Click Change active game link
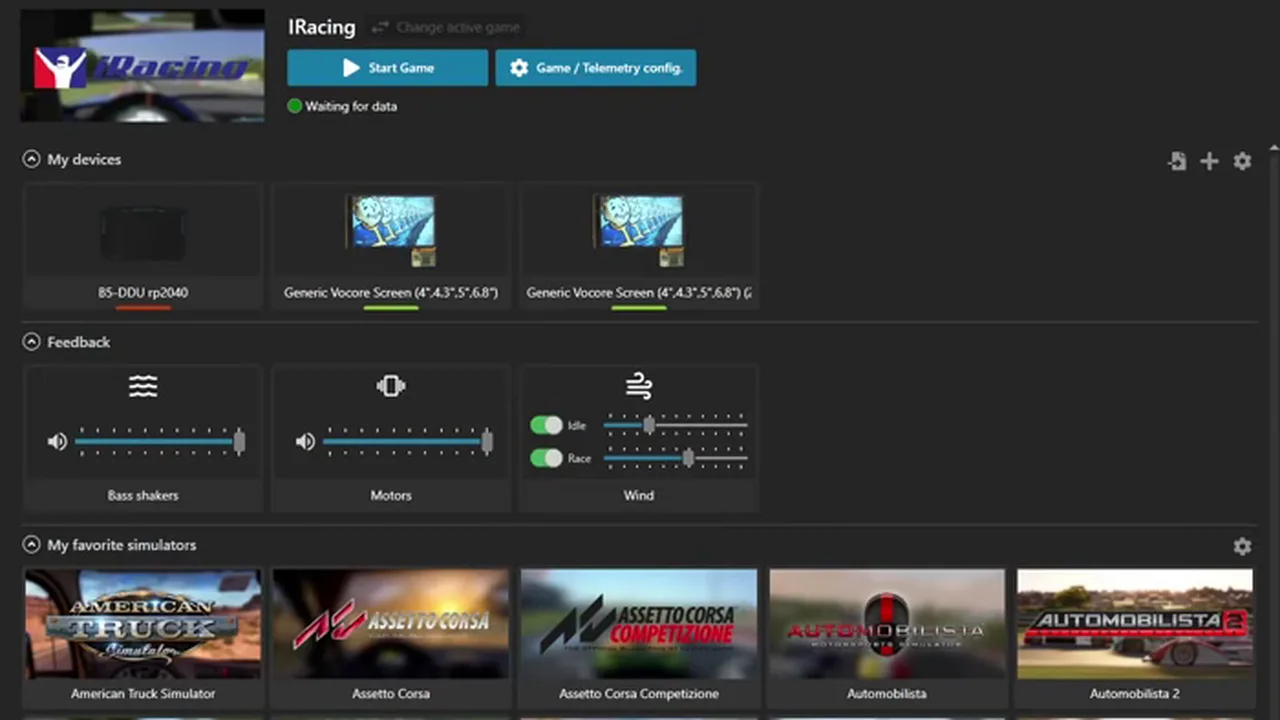The image size is (1280, 720). click(446, 28)
